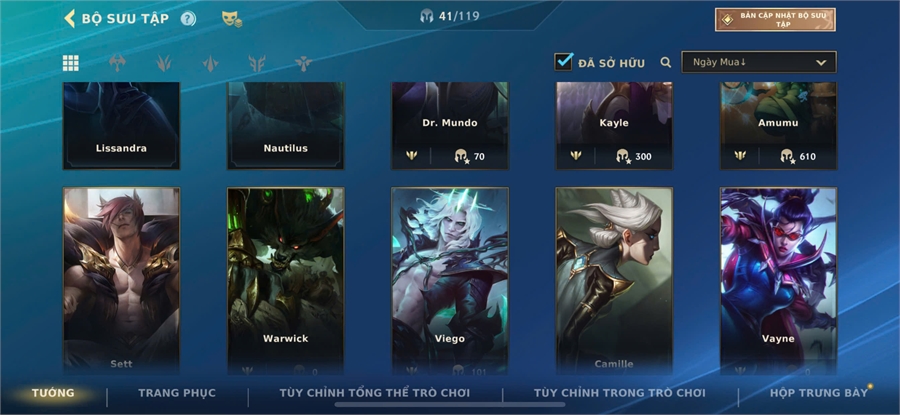Open the help question mark icon
The image size is (900, 415).
188,19
